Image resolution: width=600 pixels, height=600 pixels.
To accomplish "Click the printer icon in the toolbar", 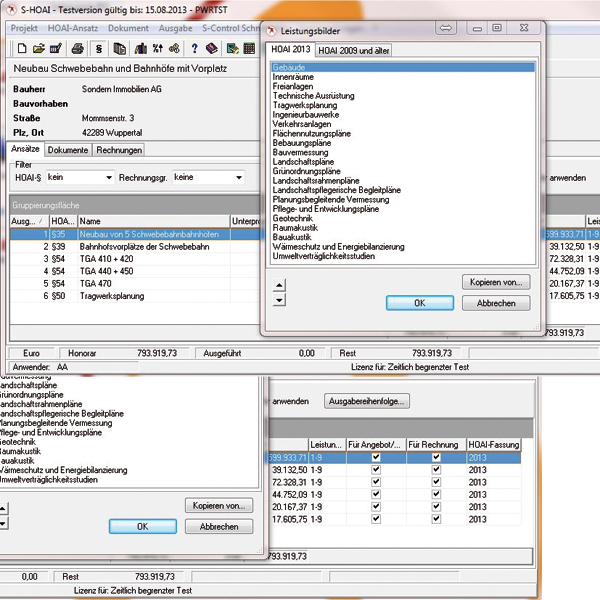I will pos(76,48).
